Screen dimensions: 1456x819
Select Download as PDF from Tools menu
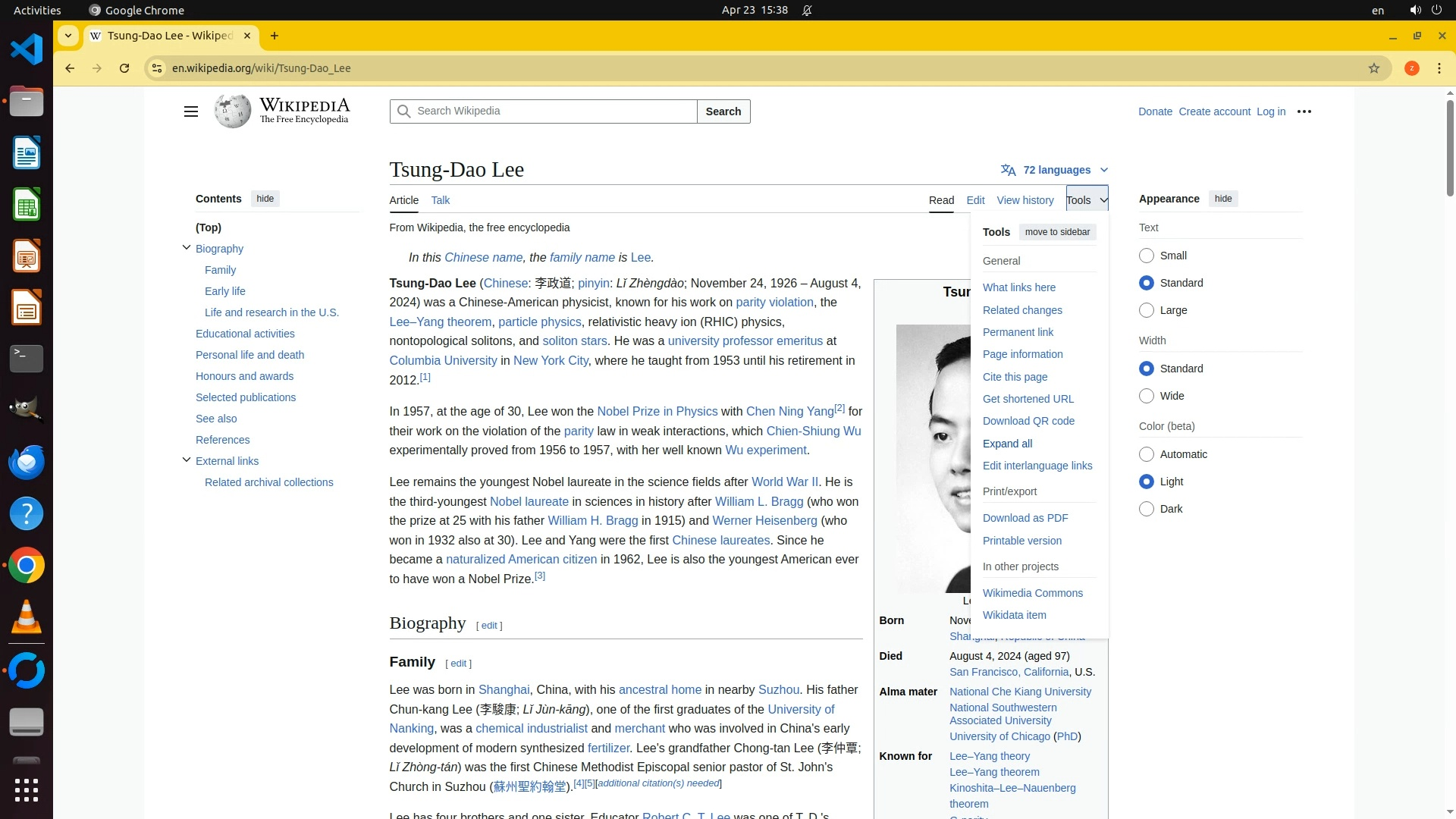1025,518
